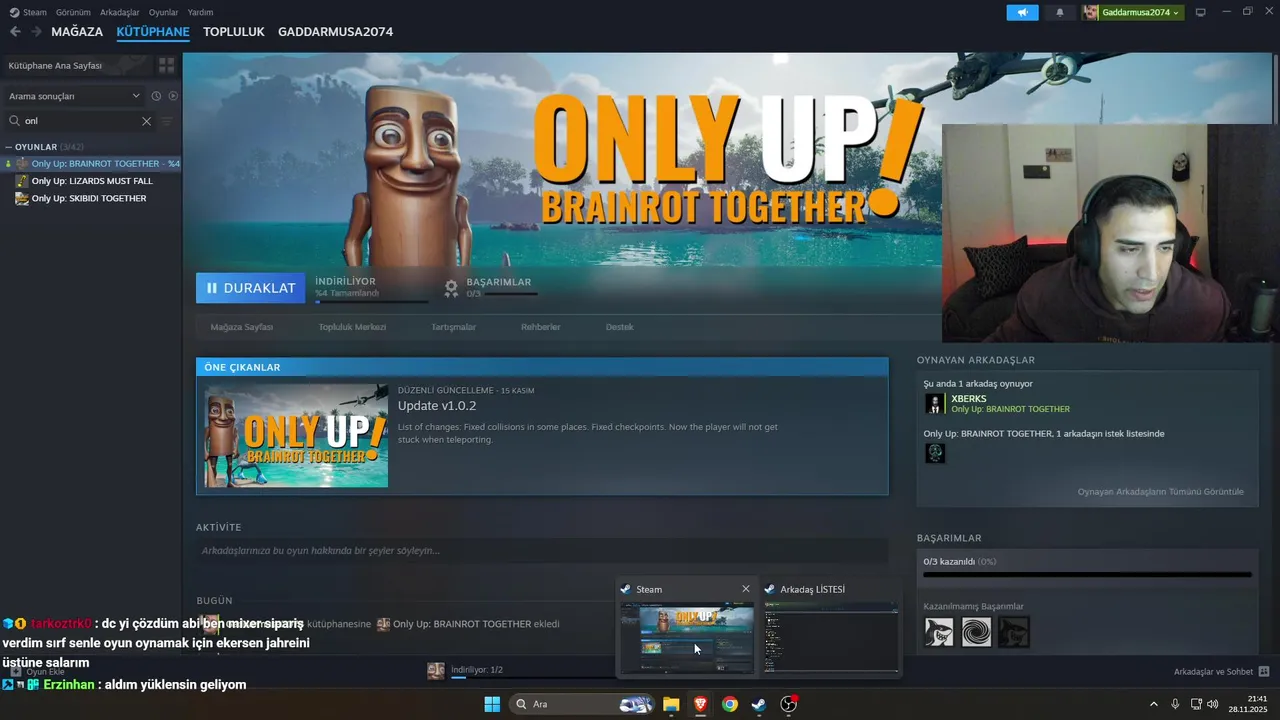Go back with the left arrow
1280x720 pixels.
pos(15,32)
